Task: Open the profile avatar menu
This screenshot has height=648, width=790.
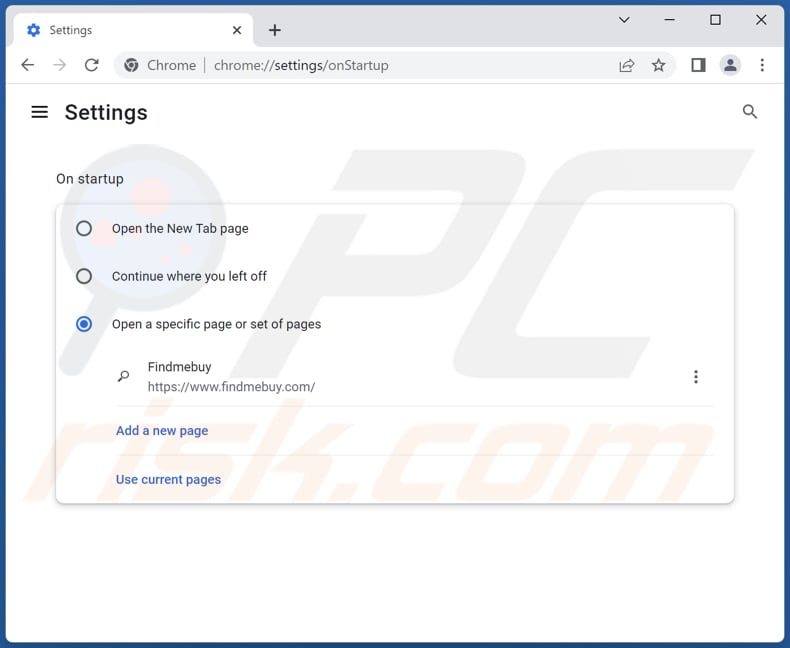Action: pyautogui.click(x=730, y=65)
